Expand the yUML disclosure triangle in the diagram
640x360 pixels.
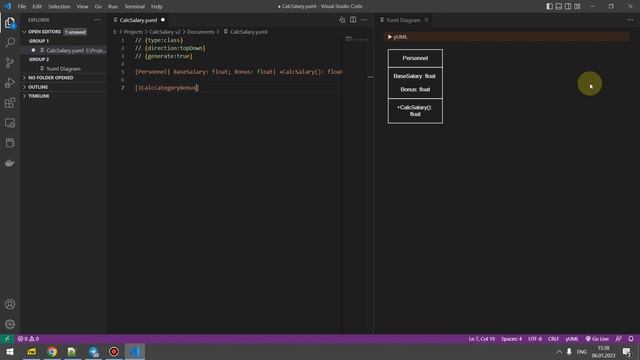pyautogui.click(x=390, y=37)
